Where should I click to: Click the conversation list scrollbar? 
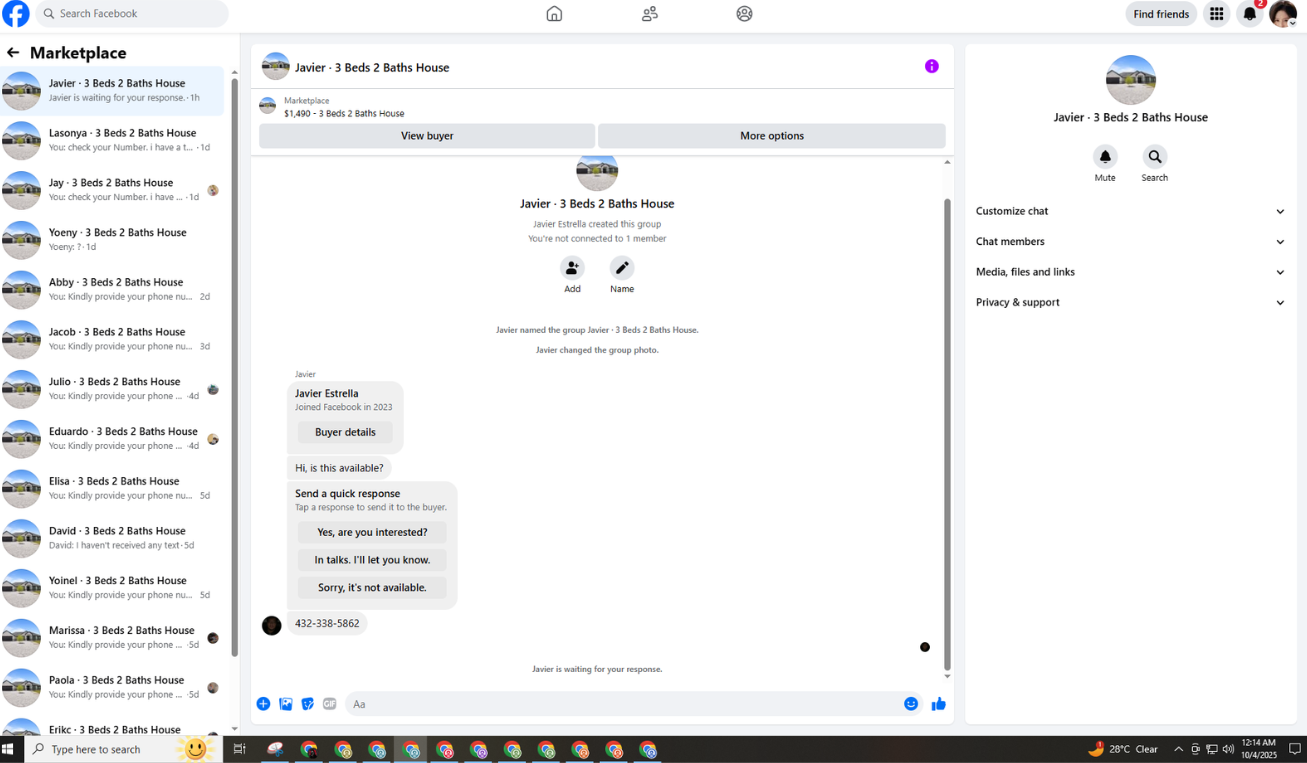(235, 367)
